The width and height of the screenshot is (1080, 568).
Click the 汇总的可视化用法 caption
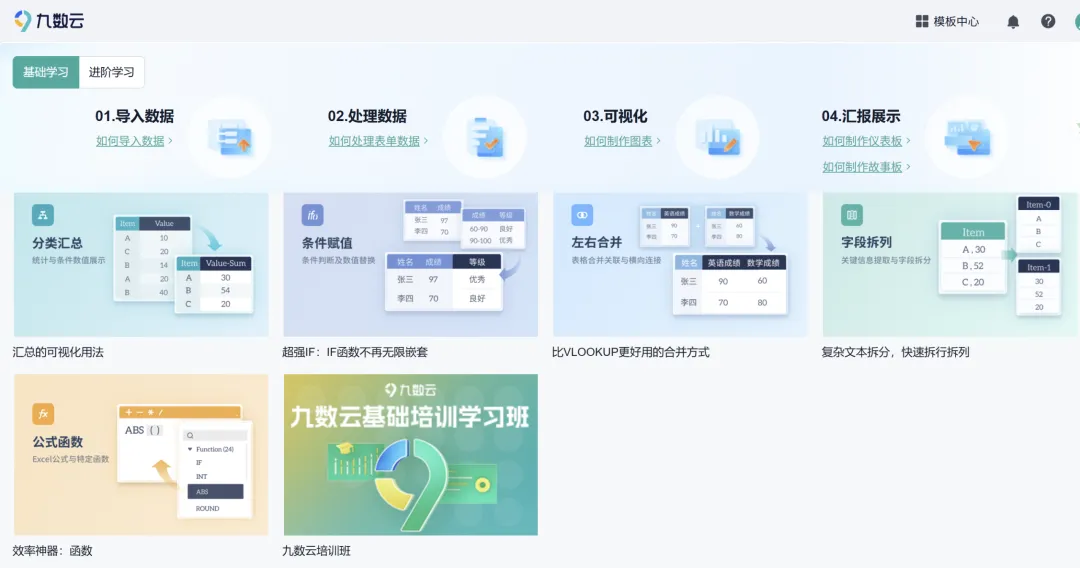(x=58, y=352)
